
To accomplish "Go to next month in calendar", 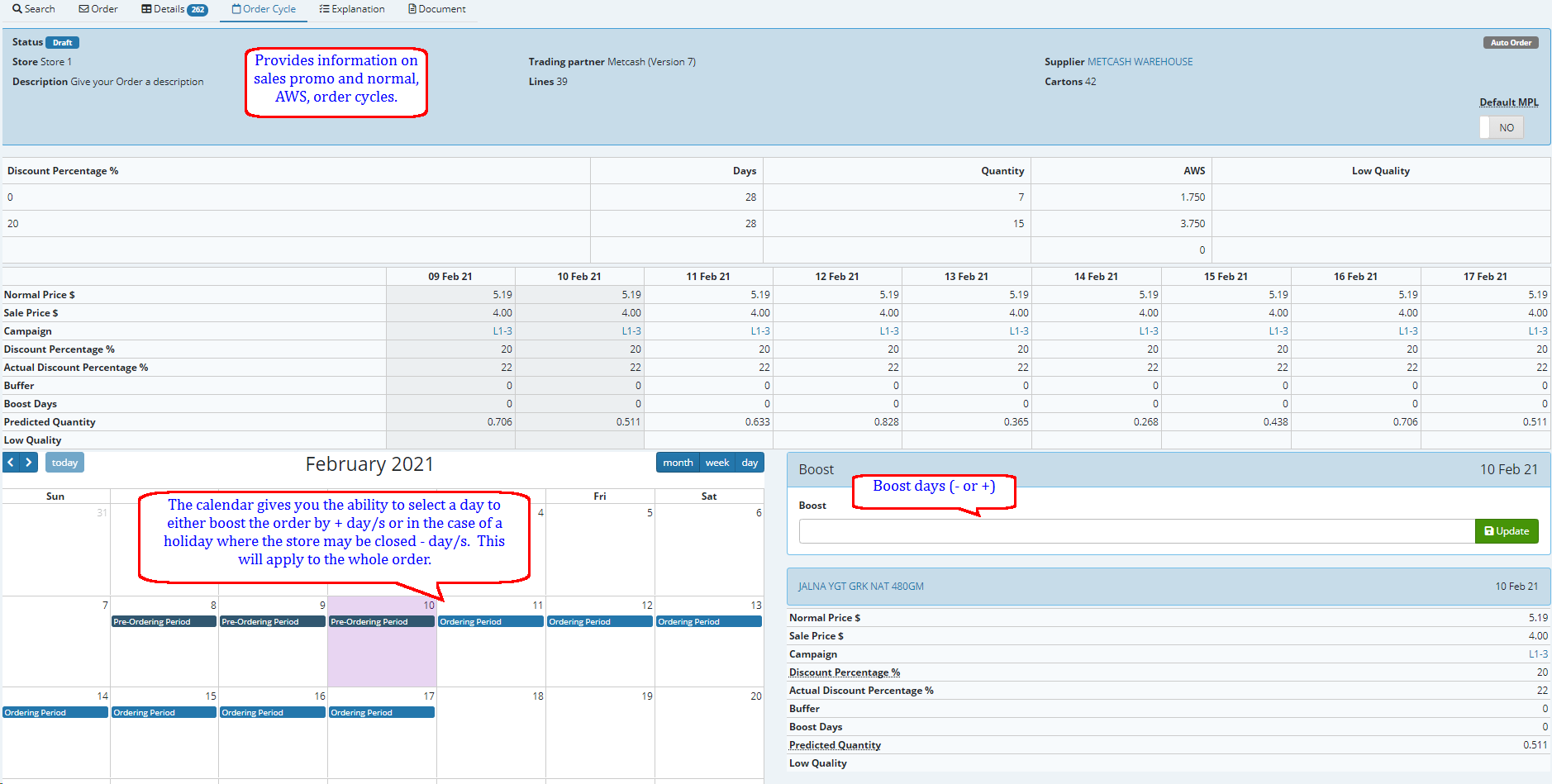I will tap(29, 463).
